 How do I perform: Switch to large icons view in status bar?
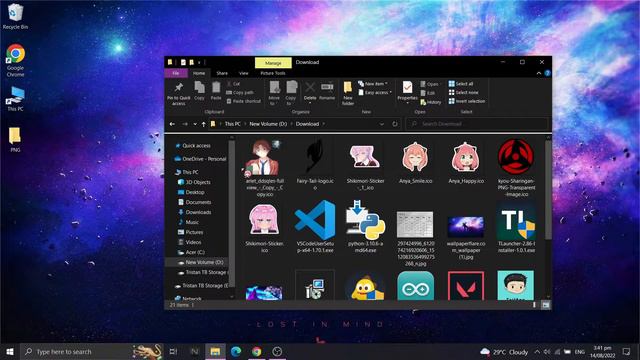546,305
